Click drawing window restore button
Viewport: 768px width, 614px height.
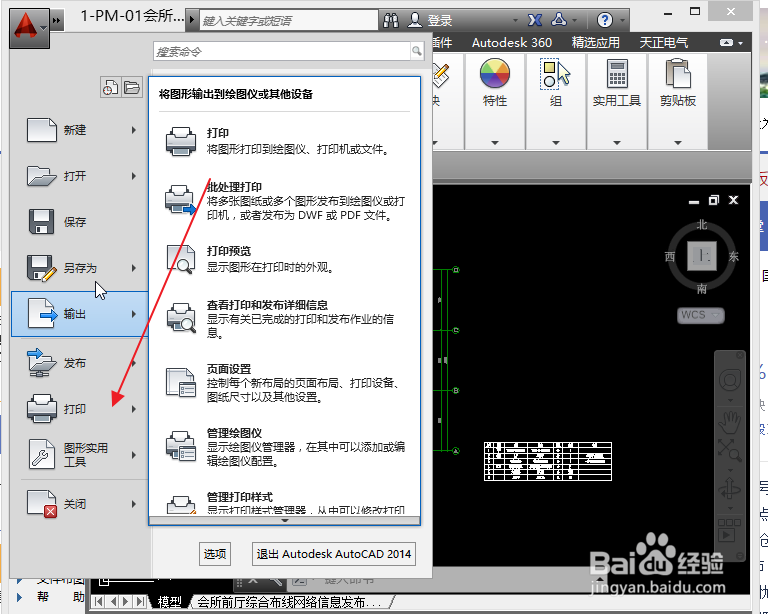(714, 200)
